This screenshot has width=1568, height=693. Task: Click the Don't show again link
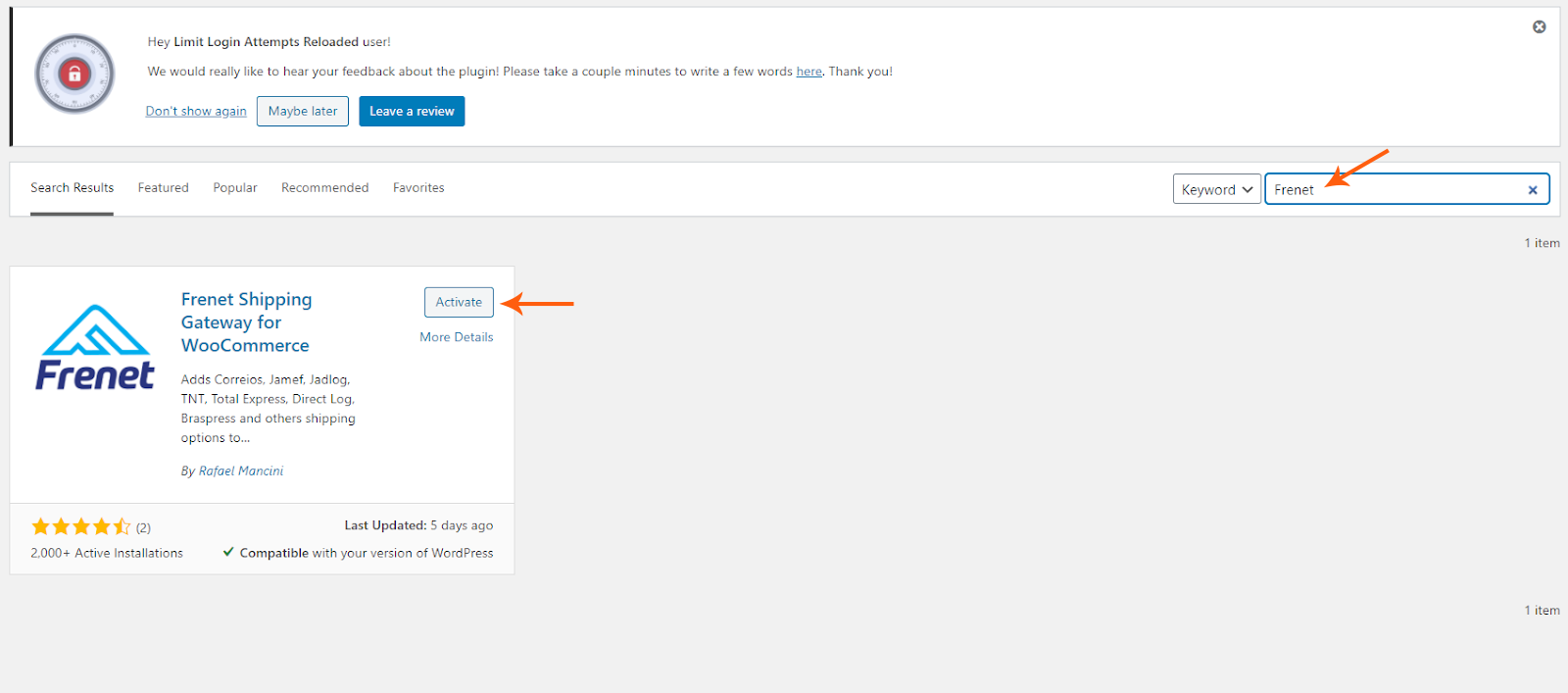[x=196, y=112]
